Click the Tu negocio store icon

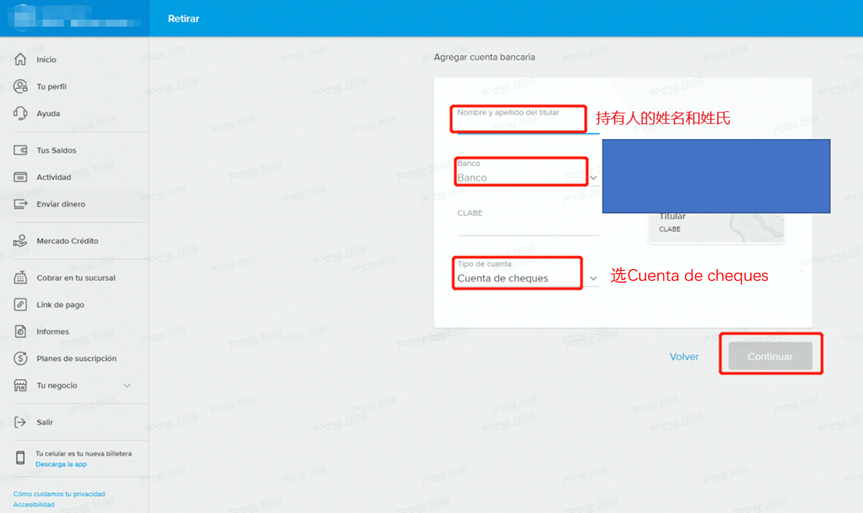pyautogui.click(x=20, y=385)
